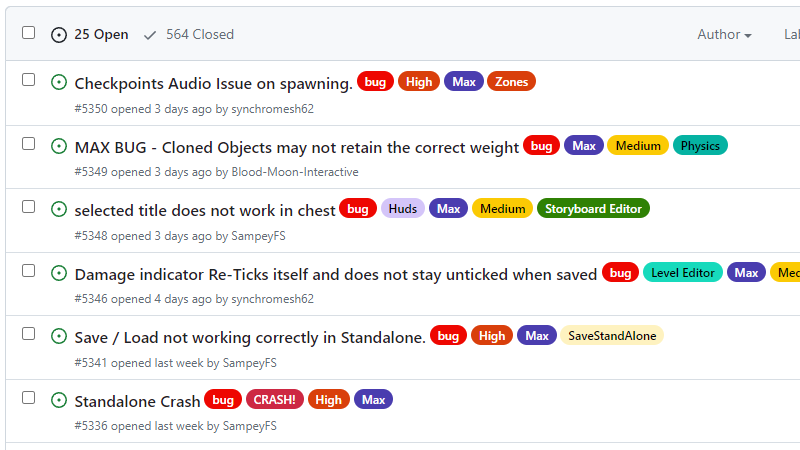
Task: Click open-issue icon beside Checkpoints Audio Issue
Action: (59, 83)
